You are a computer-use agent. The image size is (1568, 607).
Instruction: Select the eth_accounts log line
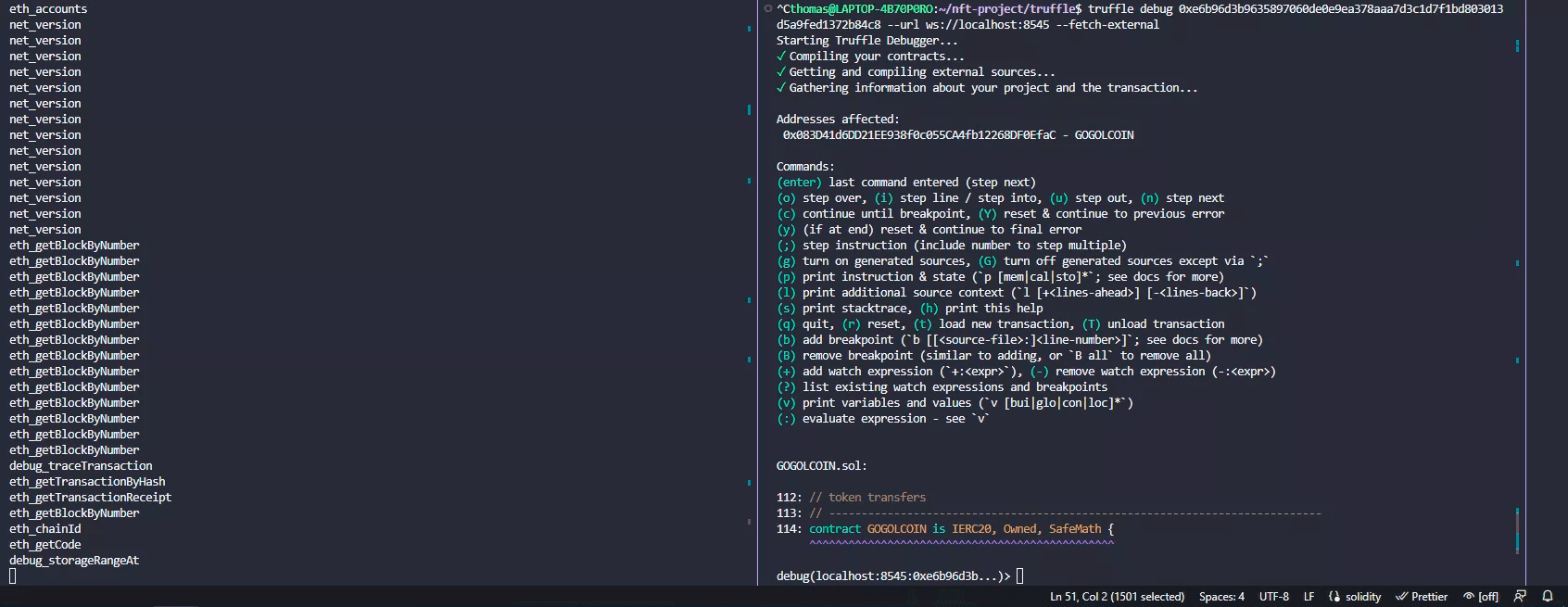(x=48, y=9)
